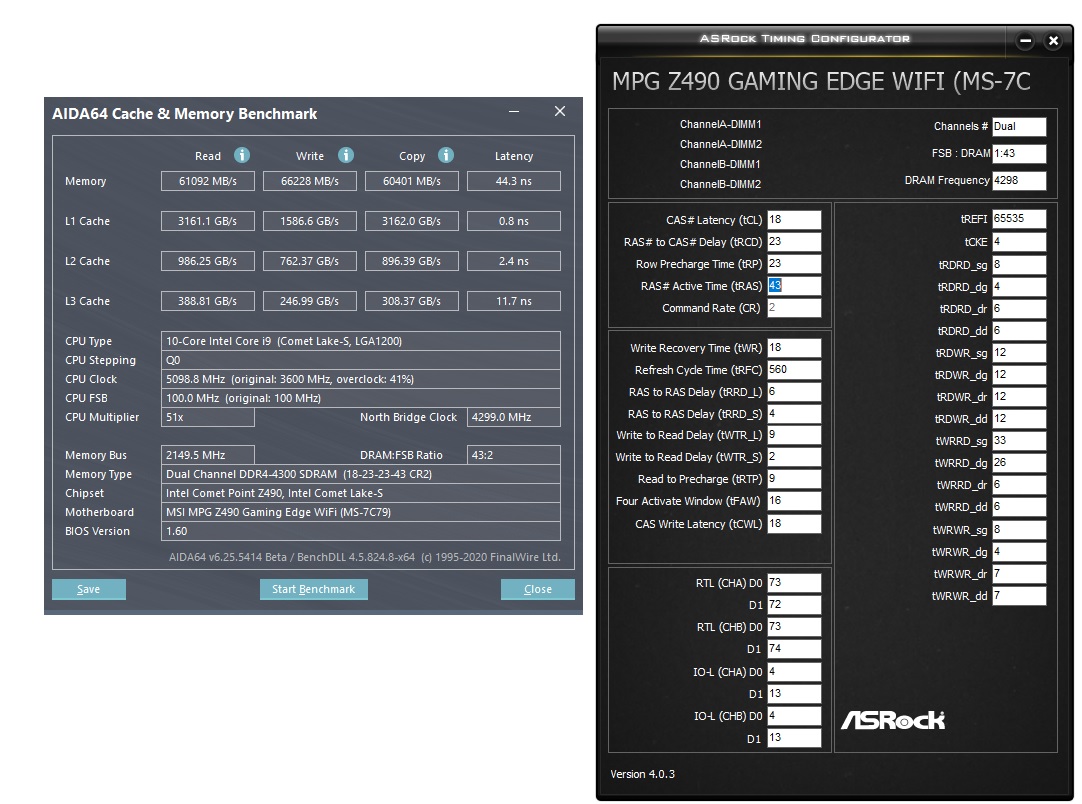The image size is (1082, 804).
Task: Click the RAS# to CAS# Delay (tRCD) field
Action: coord(794,242)
